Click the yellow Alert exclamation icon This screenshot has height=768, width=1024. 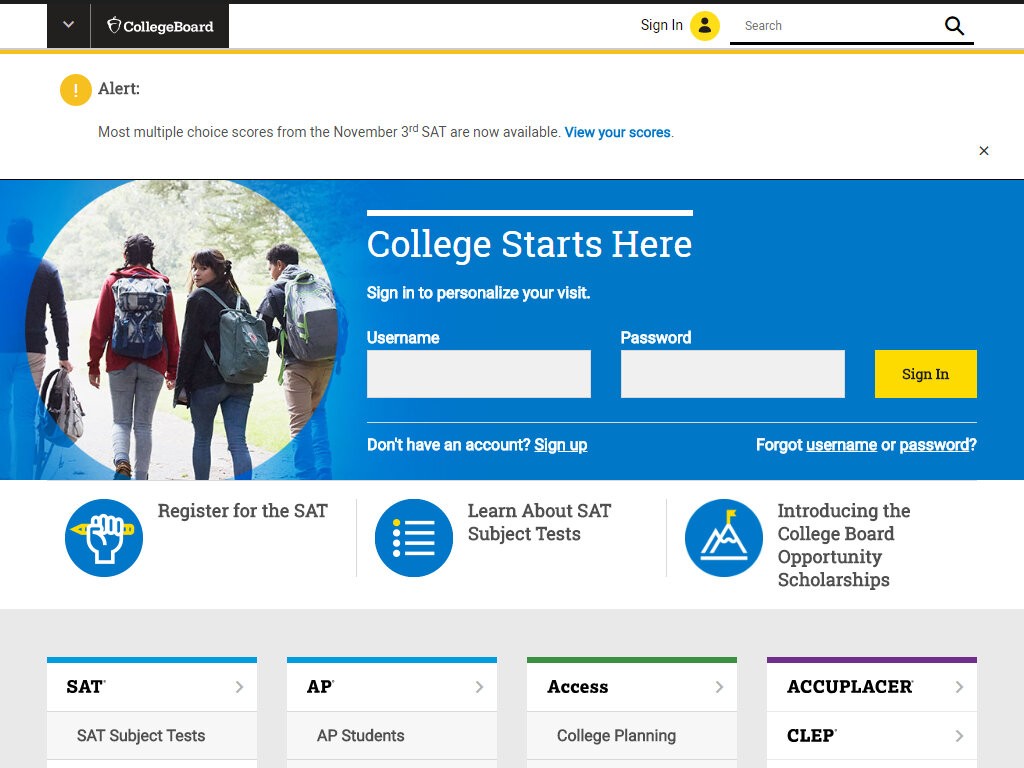tap(76, 89)
